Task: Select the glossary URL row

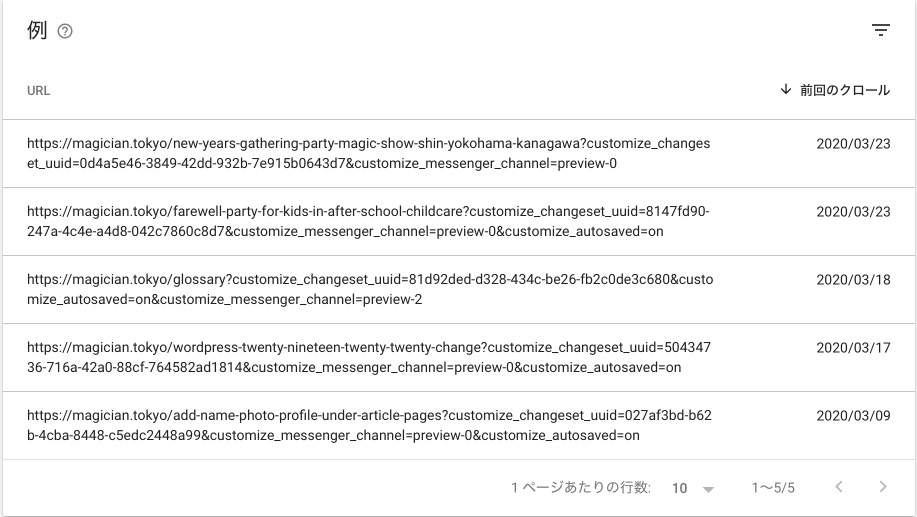Action: pyautogui.click(x=368, y=289)
